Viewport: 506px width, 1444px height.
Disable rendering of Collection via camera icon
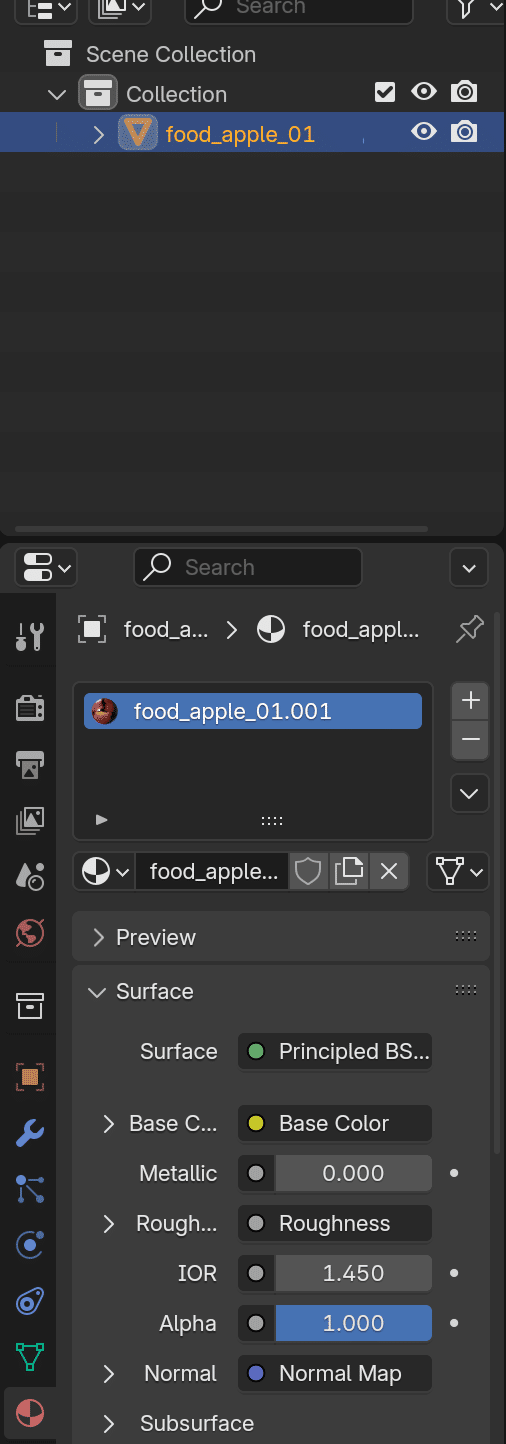(x=464, y=93)
